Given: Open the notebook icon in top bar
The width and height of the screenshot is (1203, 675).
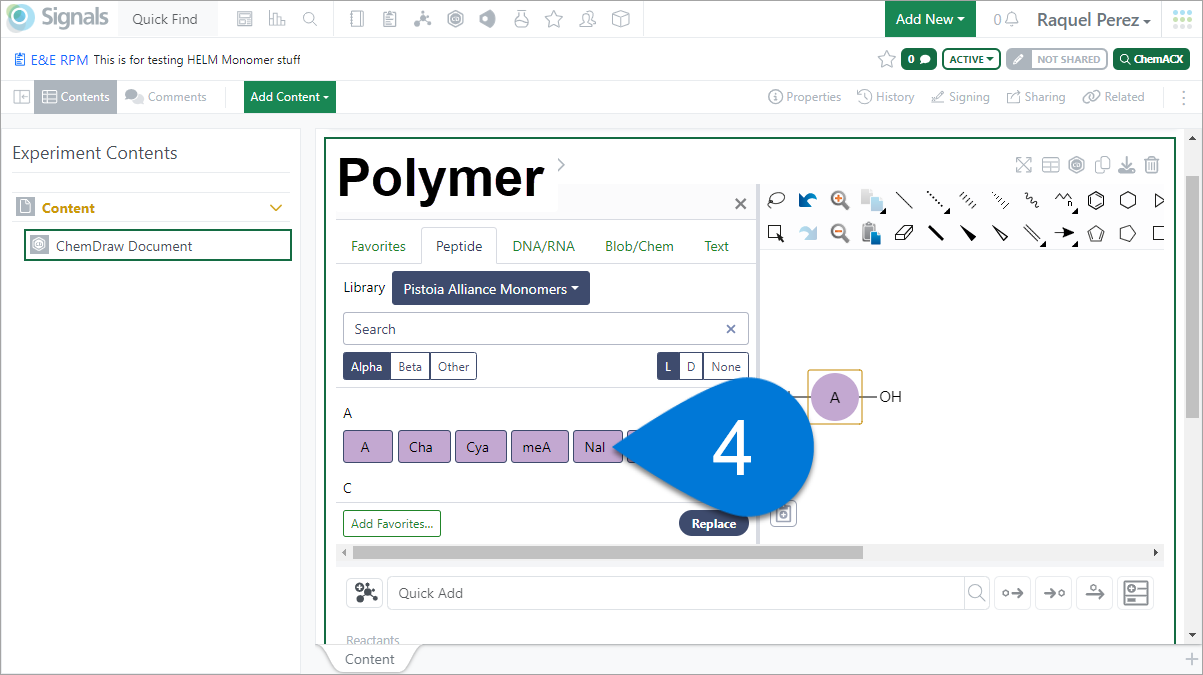Looking at the screenshot, I should click(358, 19).
